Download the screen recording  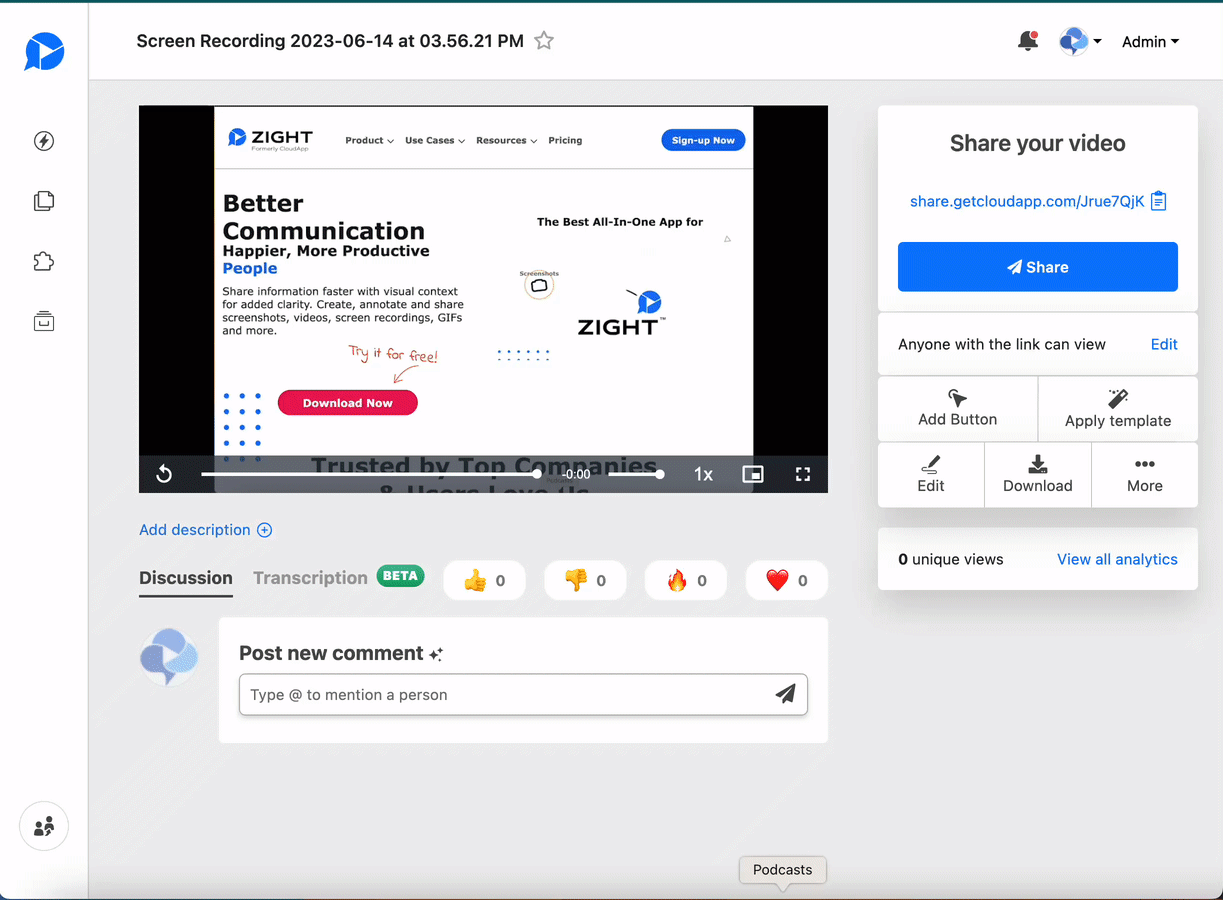[1038, 475]
